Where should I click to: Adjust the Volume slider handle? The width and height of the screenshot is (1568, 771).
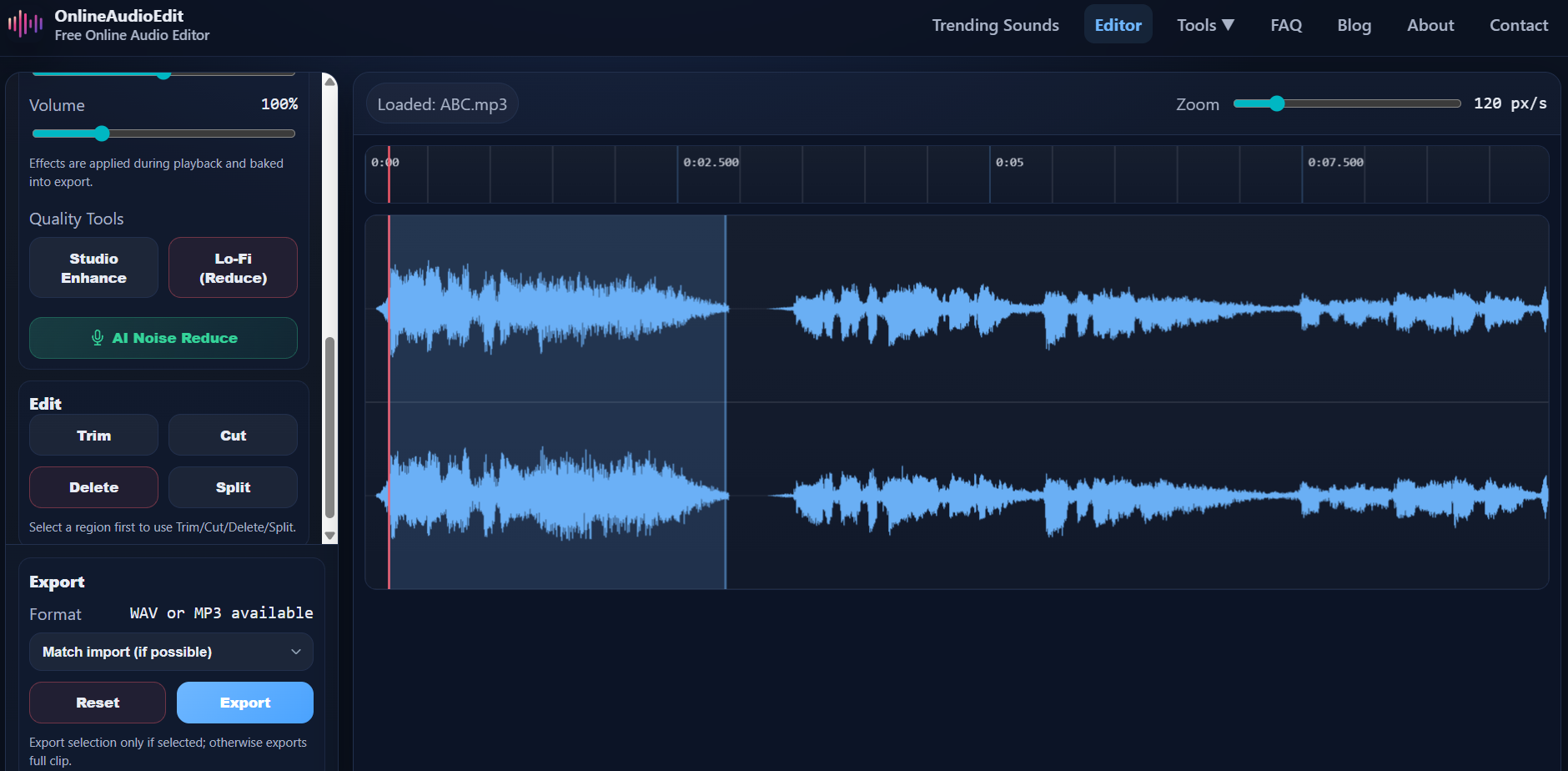click(x=102, y=134)
